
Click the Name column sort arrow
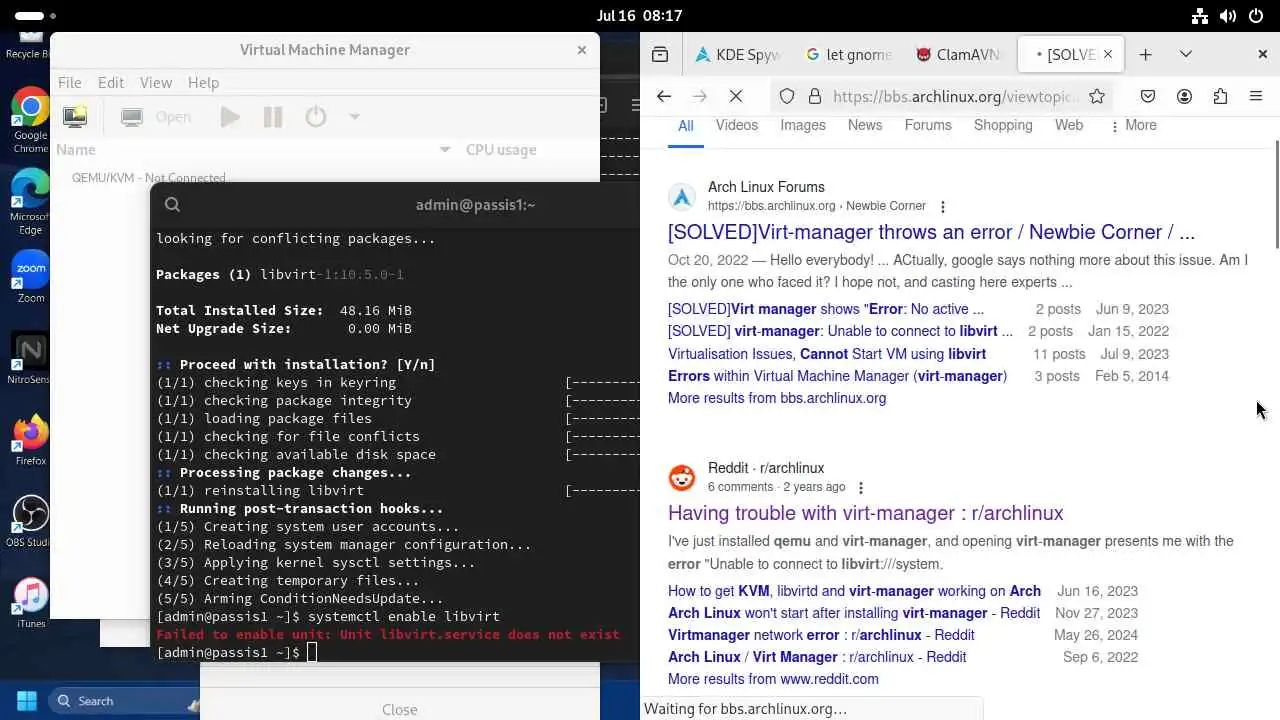coord(445,150)
